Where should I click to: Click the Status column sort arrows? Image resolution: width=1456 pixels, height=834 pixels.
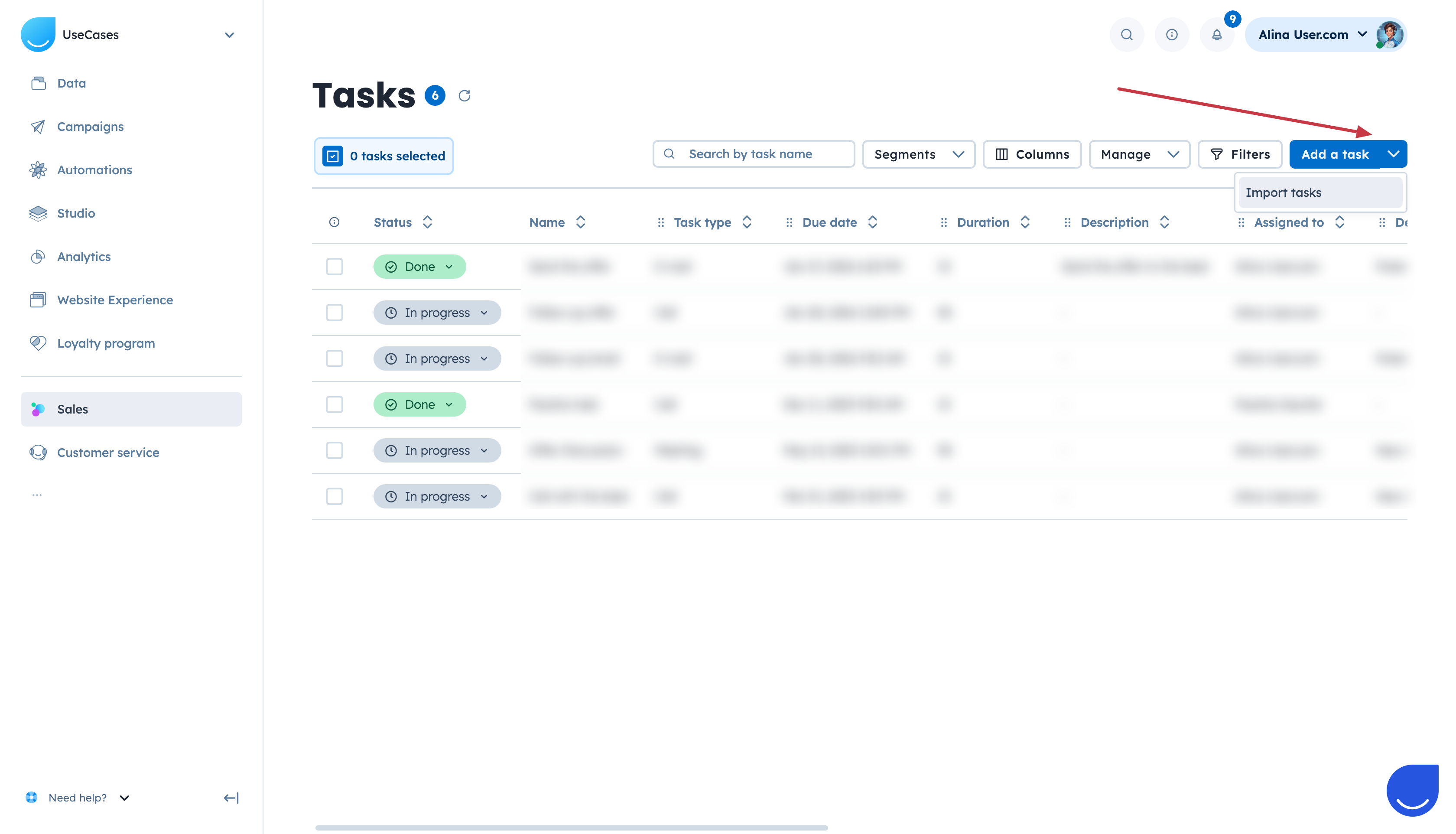(427, 222)
